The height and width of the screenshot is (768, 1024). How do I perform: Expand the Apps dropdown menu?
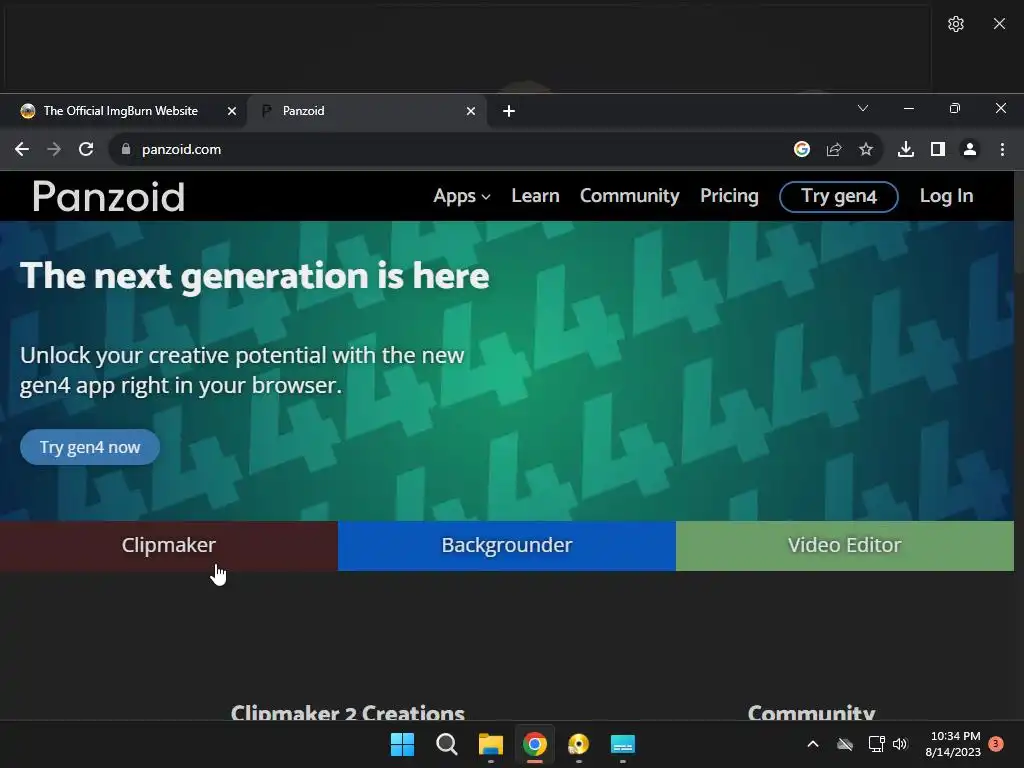point(462,196)
